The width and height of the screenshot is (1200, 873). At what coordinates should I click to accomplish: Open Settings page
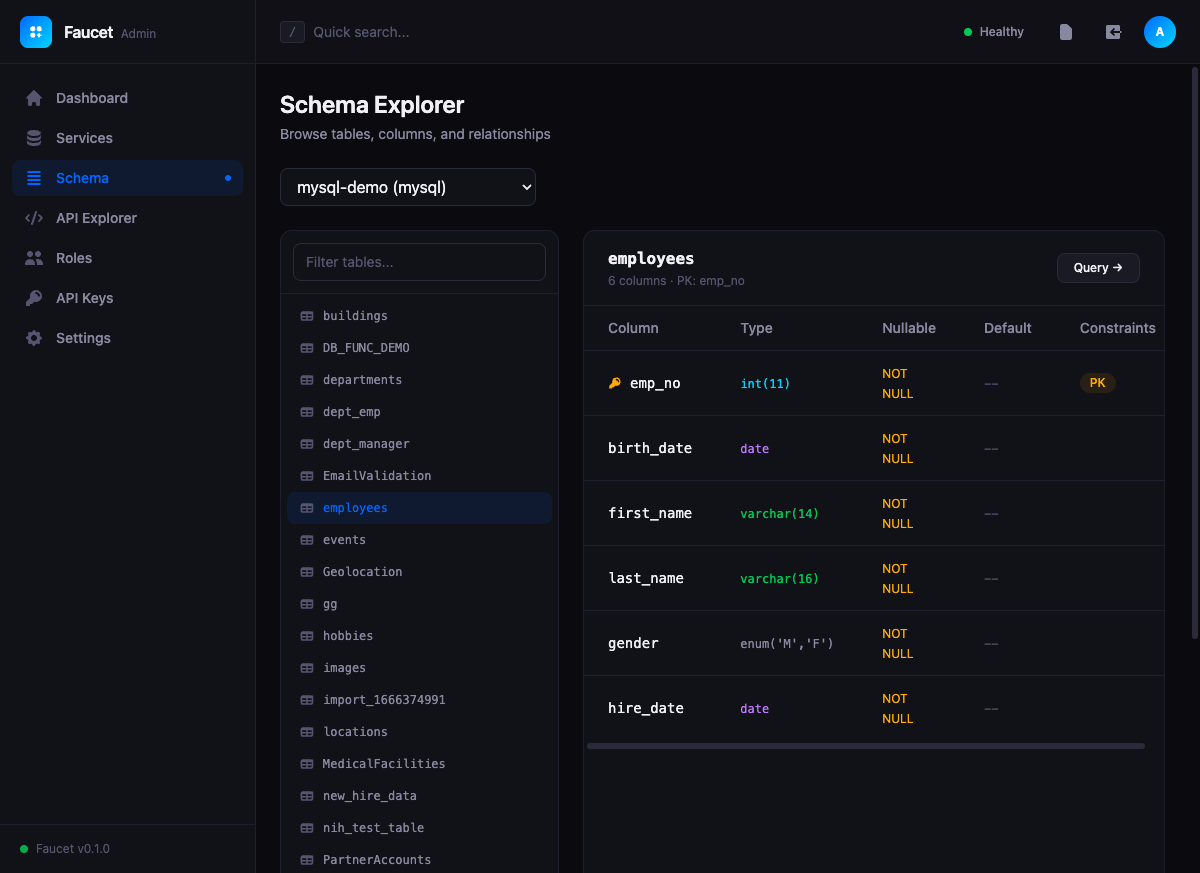click(128, 338)
